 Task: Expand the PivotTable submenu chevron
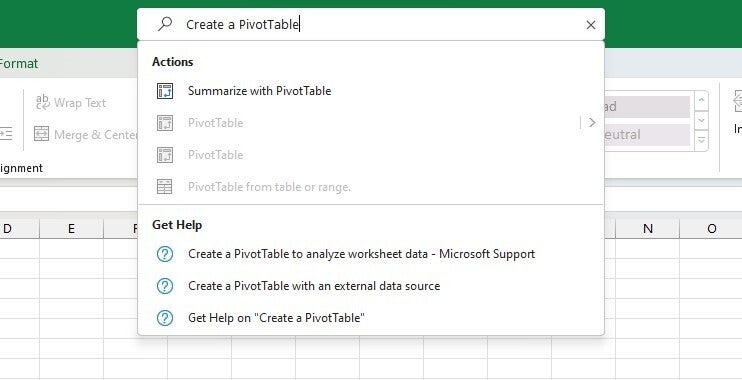(592, 123)
